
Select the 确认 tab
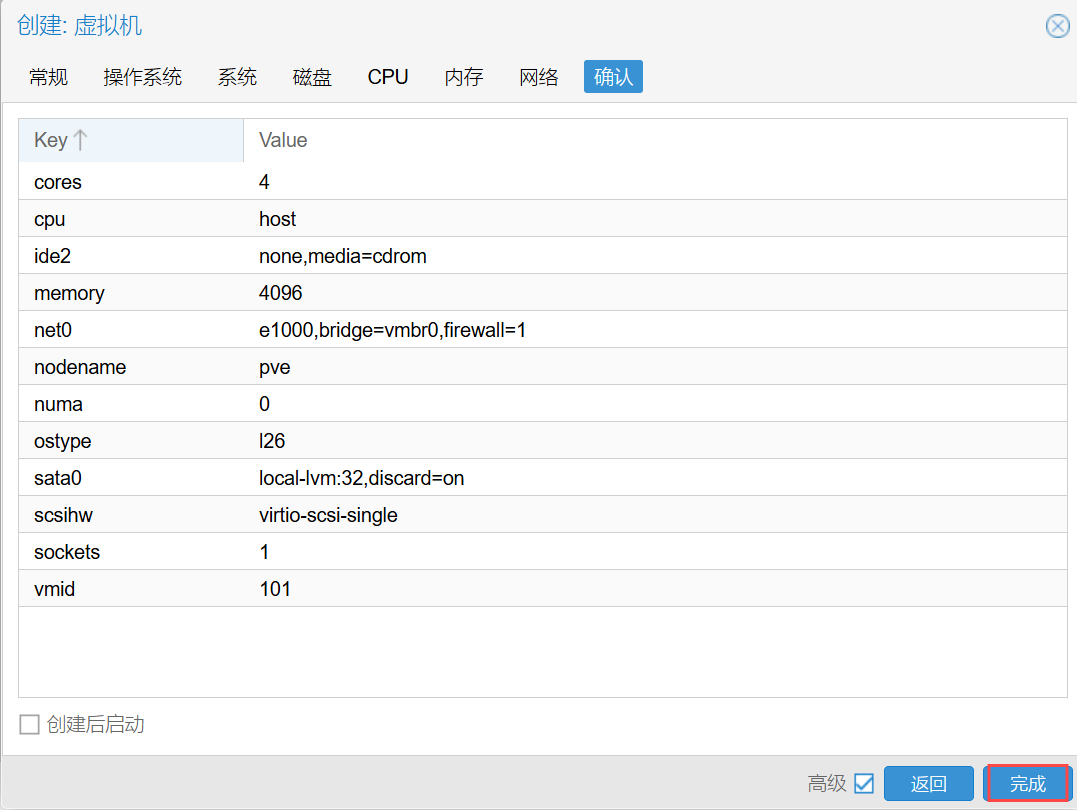click(x=613, y=77)
